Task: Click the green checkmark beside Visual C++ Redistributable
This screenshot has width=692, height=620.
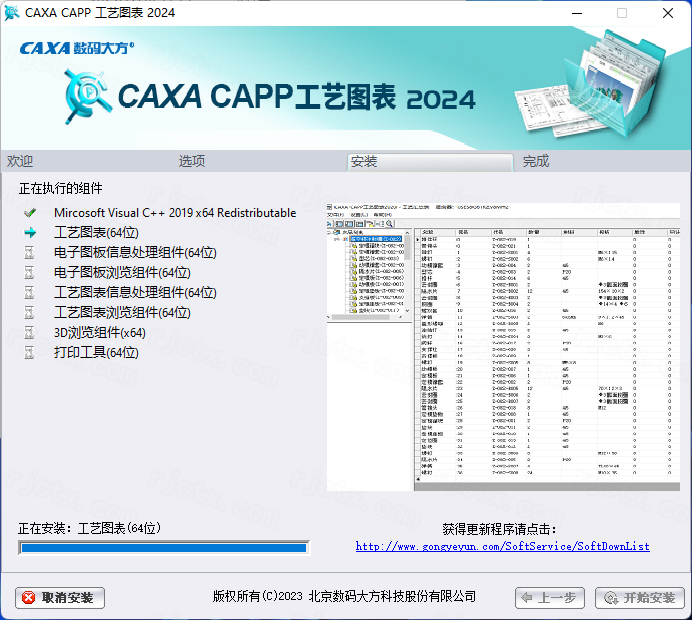Action: point(30,213)
